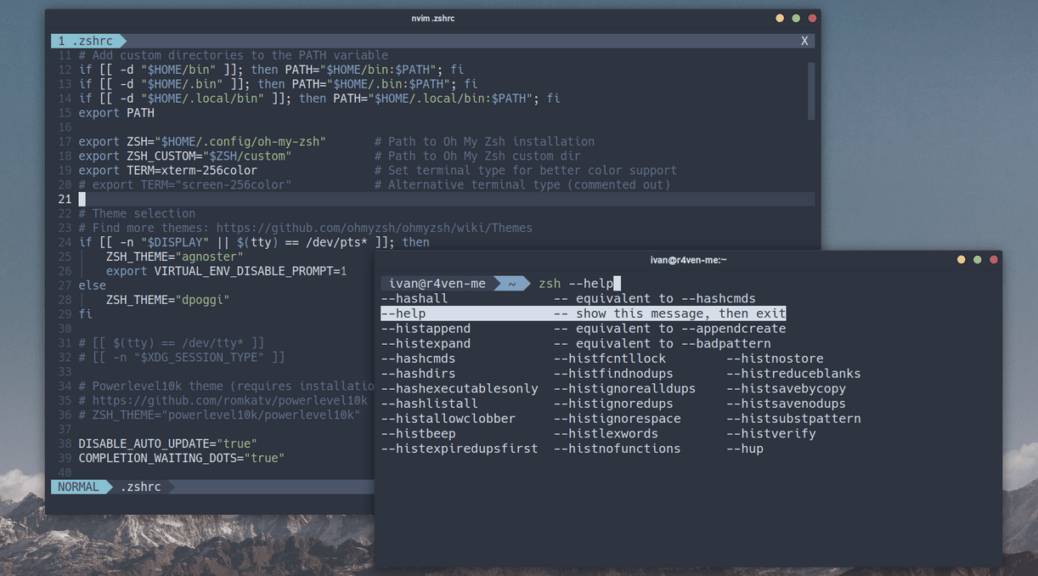Click the red close dot on the nvim window
The width and height of the screenshot is (1038, 576).
point(810,18)
